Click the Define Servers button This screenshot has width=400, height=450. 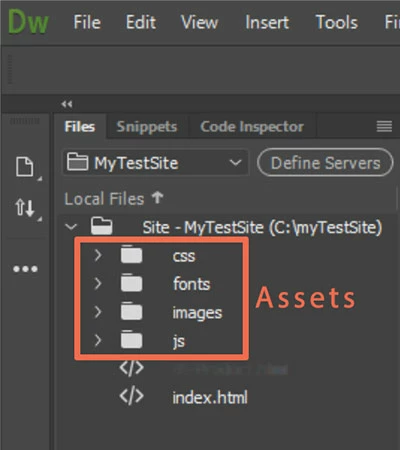coord(325,163)
